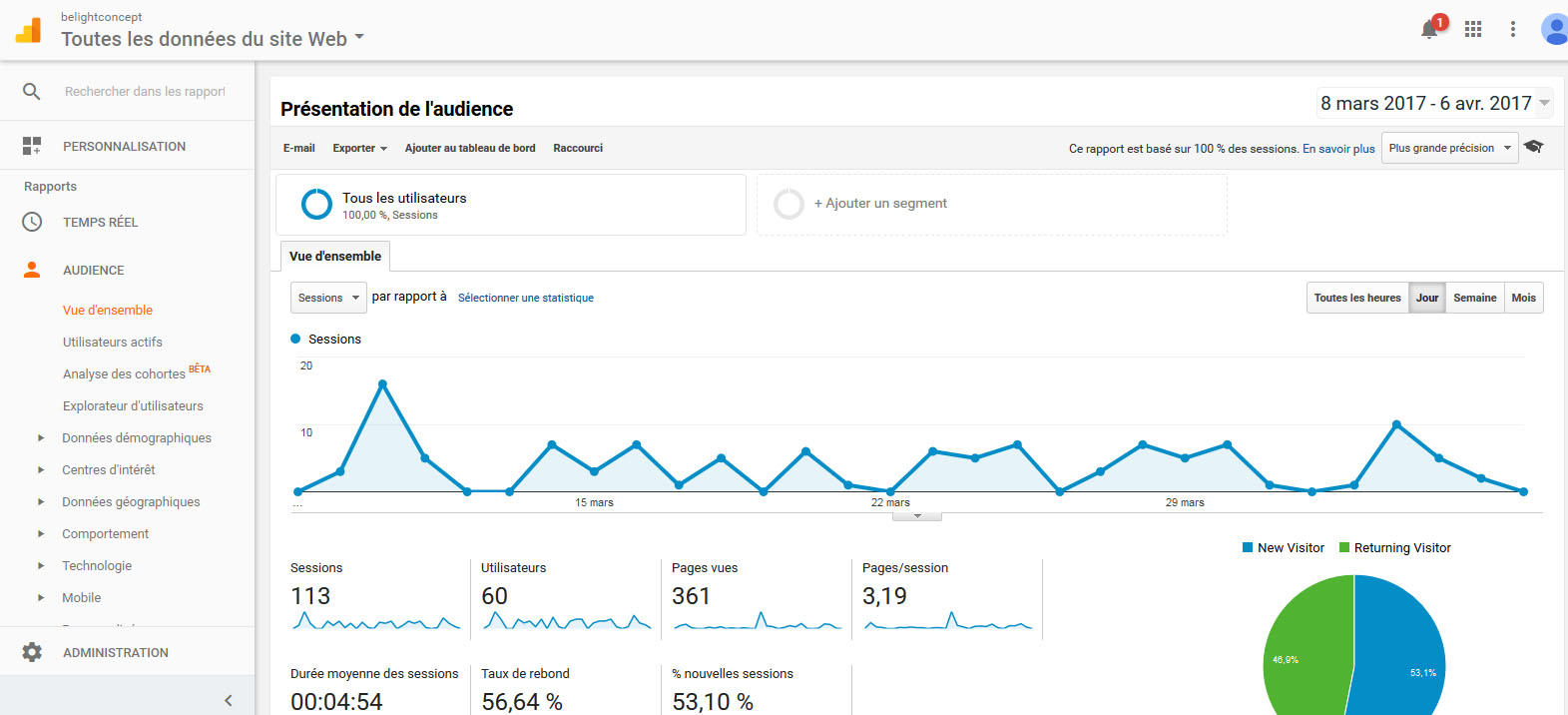Select Vue d'ensemble in the sidebar
This screenshot has height=715, width=1568.
coord(108,310)
